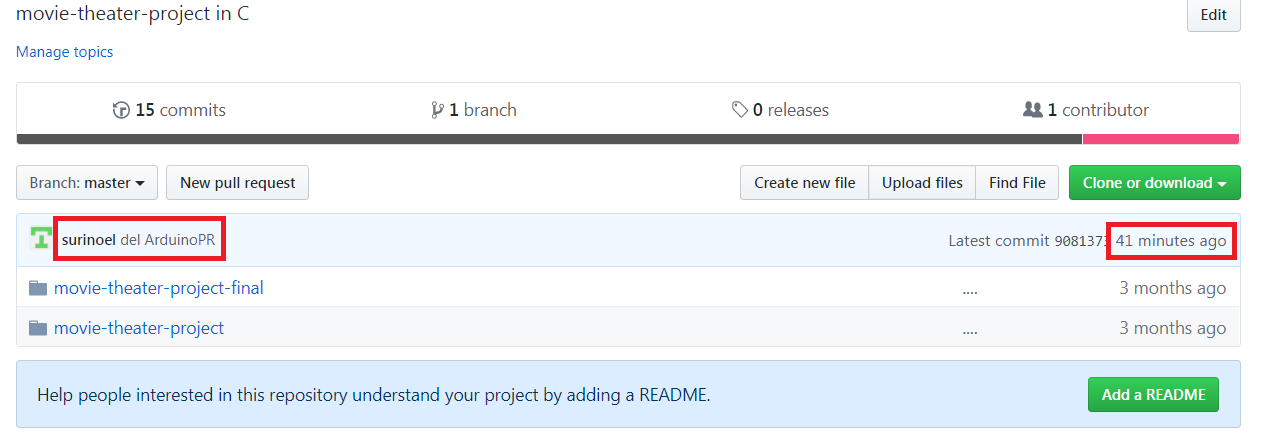Open the movie-theater-project-final folder
Screen dimensions: 1276x448
(159, 288)
